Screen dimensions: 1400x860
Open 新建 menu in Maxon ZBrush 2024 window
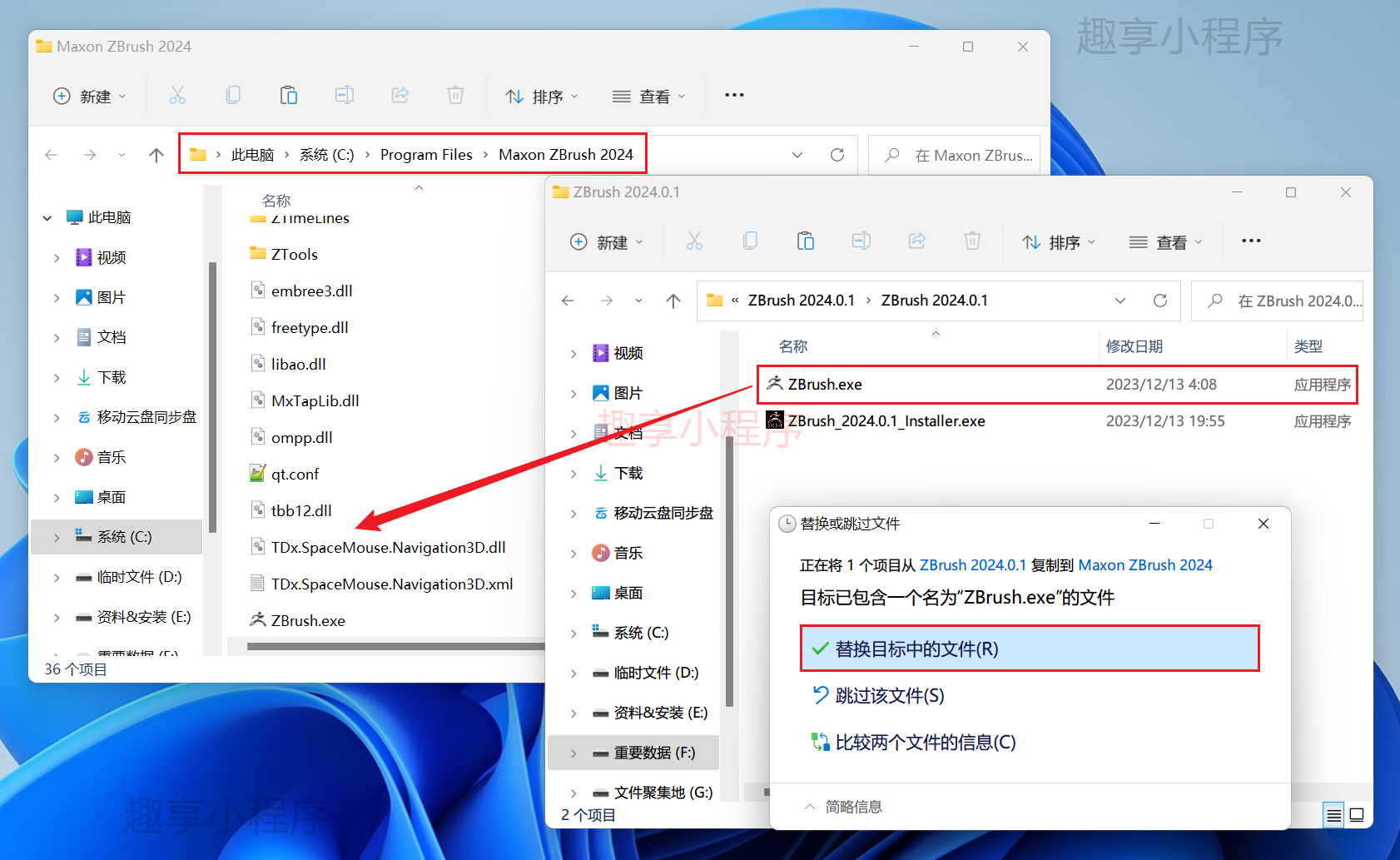tap(90, 97)
